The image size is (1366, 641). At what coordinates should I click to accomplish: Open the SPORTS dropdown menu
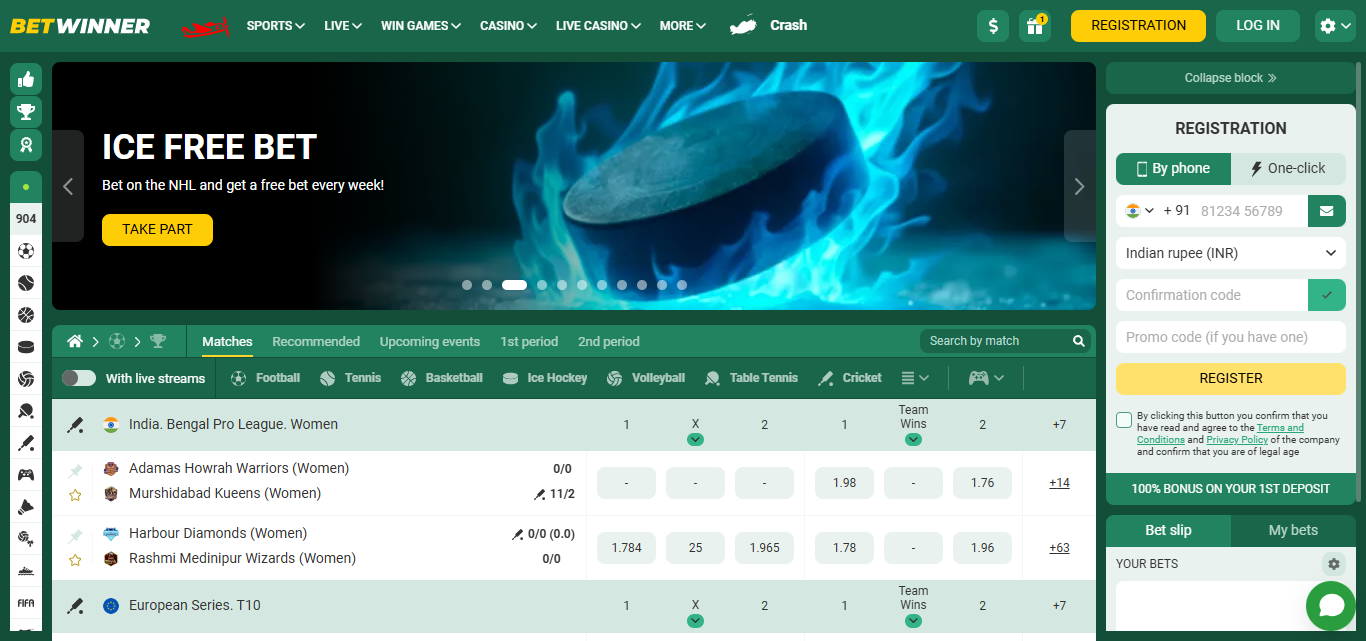[x=275, y=26]
